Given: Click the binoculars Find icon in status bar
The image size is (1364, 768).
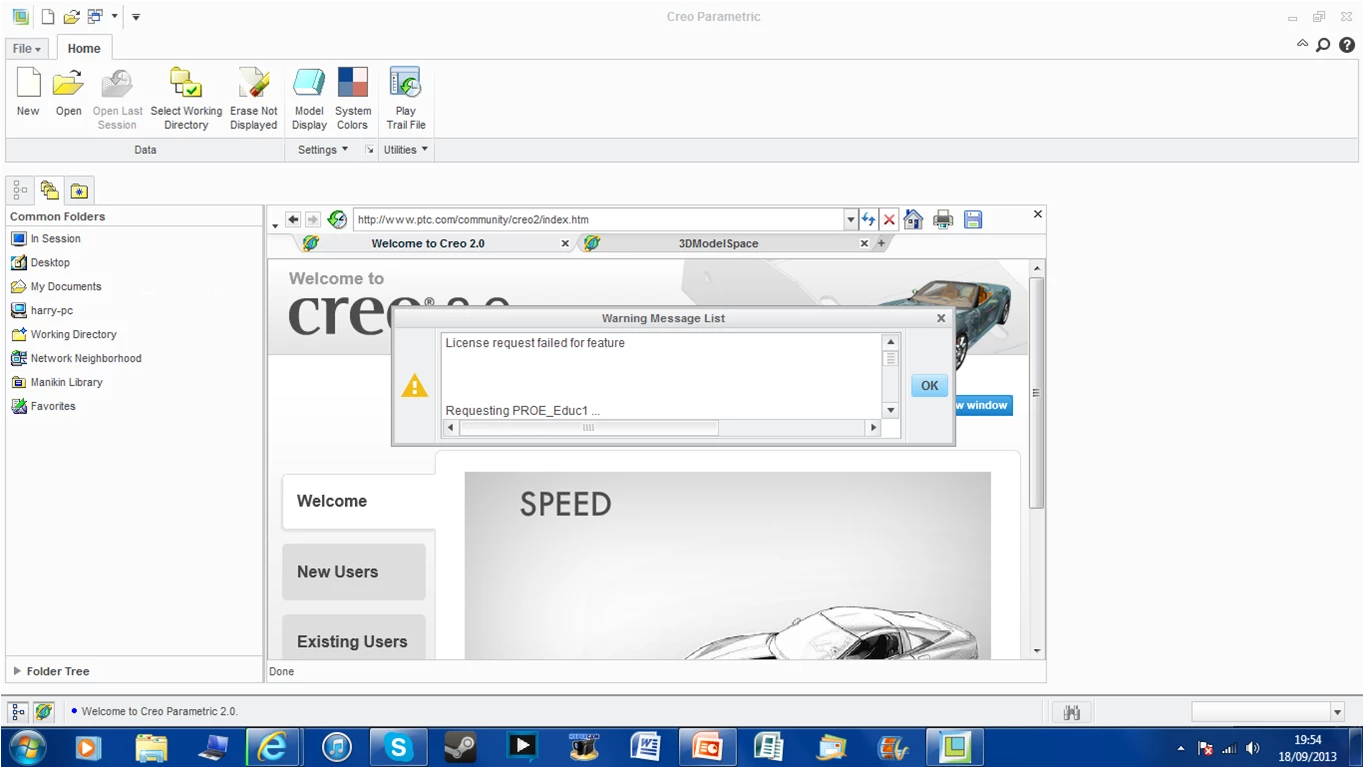Looking at the screenshot, I should [x=1072, y=712].
